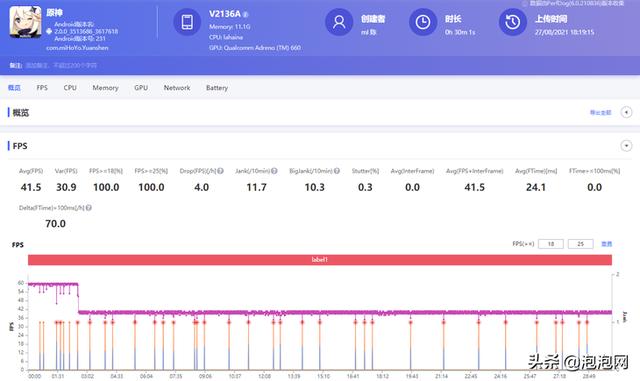This screenshot has height=381, width=640.
Task: Click help icon beside Drop(FPS)
Action: (220, 171)
